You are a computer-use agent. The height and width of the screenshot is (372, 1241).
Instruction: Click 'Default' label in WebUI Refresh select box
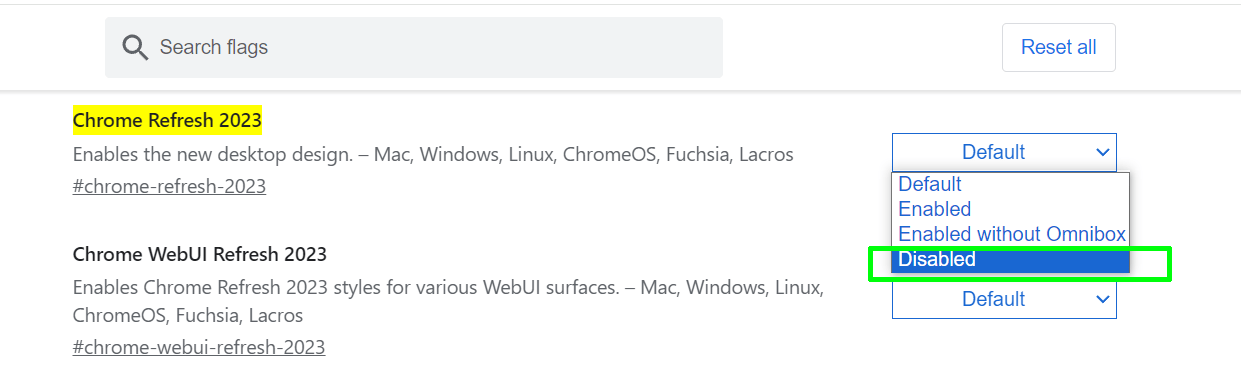tap(993, 299)
